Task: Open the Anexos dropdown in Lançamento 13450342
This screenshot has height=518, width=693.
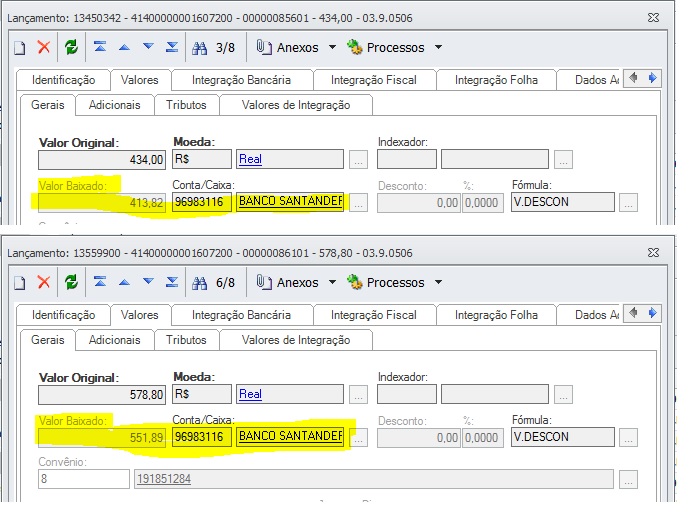Action: (332, 47)
